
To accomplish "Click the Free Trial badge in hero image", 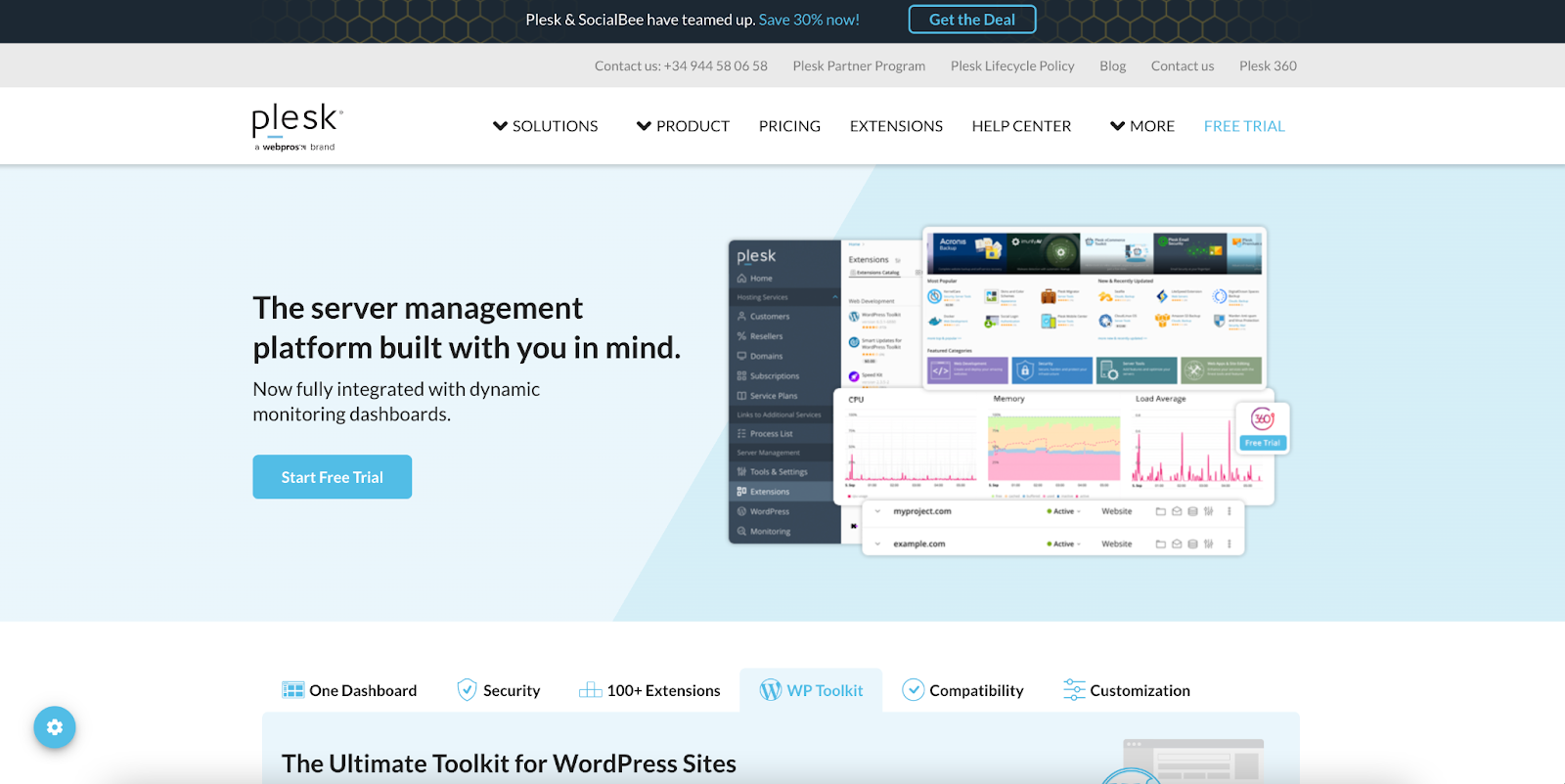I will click(x=1263, y=443).
